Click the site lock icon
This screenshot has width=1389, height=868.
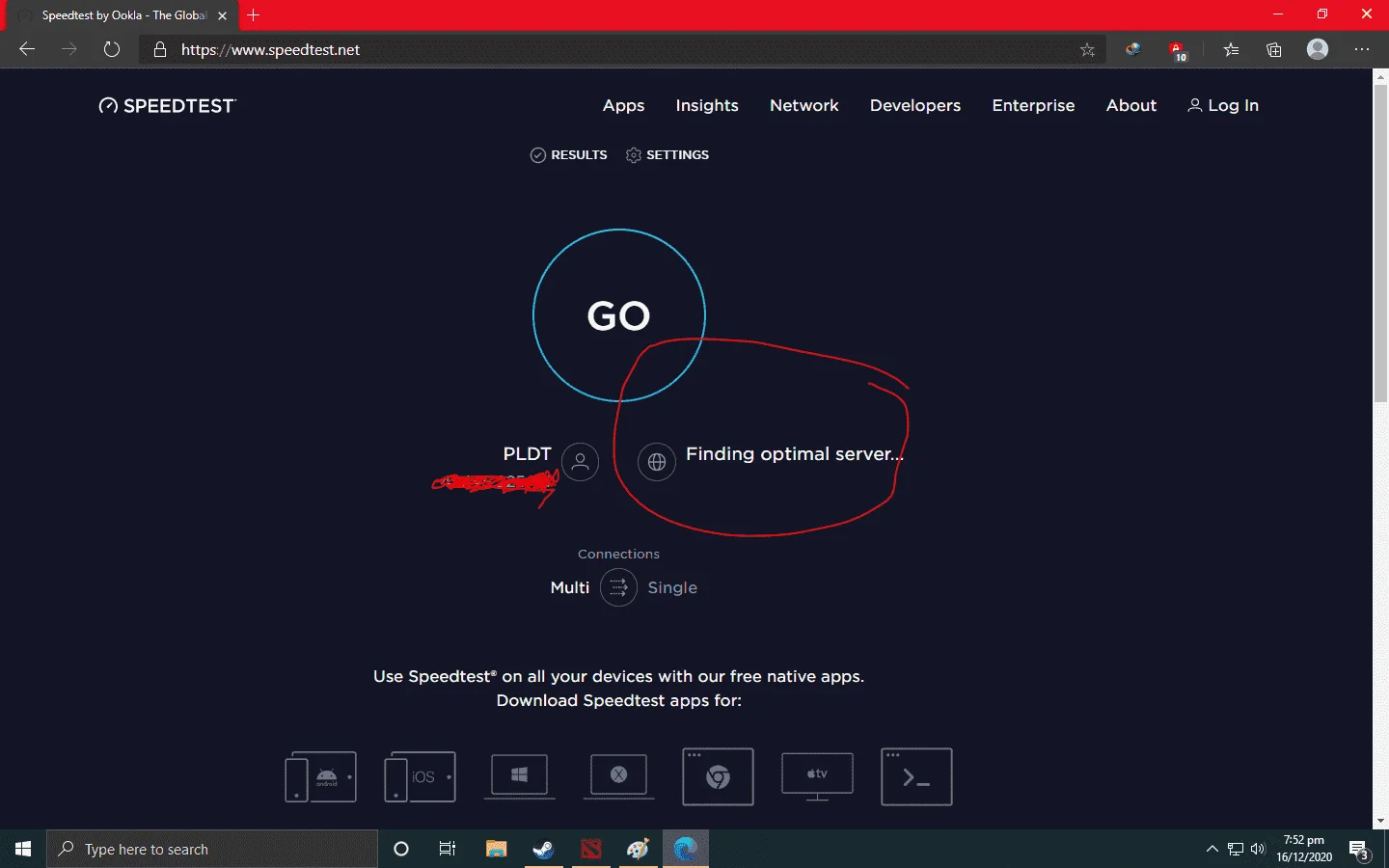click(160, 49)
